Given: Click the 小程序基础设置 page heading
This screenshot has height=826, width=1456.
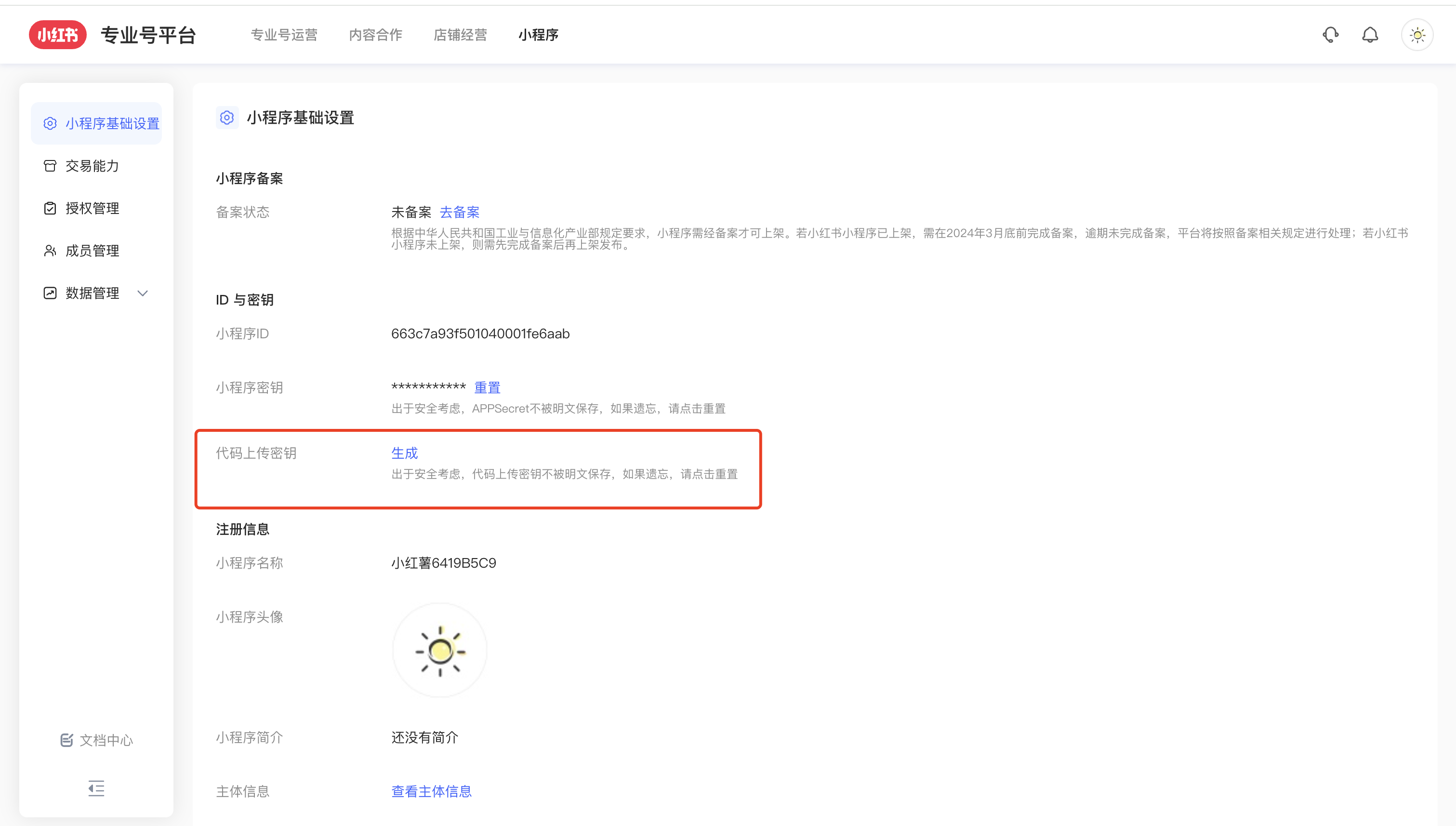Looking at the screenshot, I should tap(300, 118).
